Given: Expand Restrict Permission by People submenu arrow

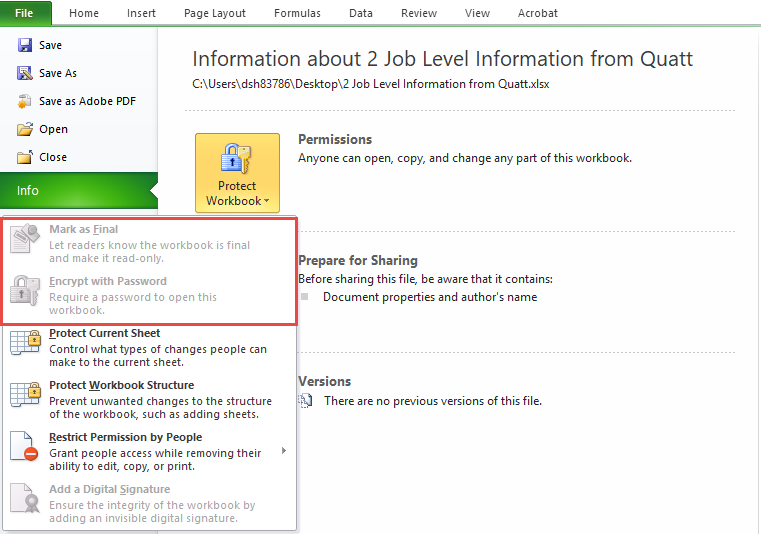Looking at the screenshot, I should pyautogui.click(x=284, y=451).
